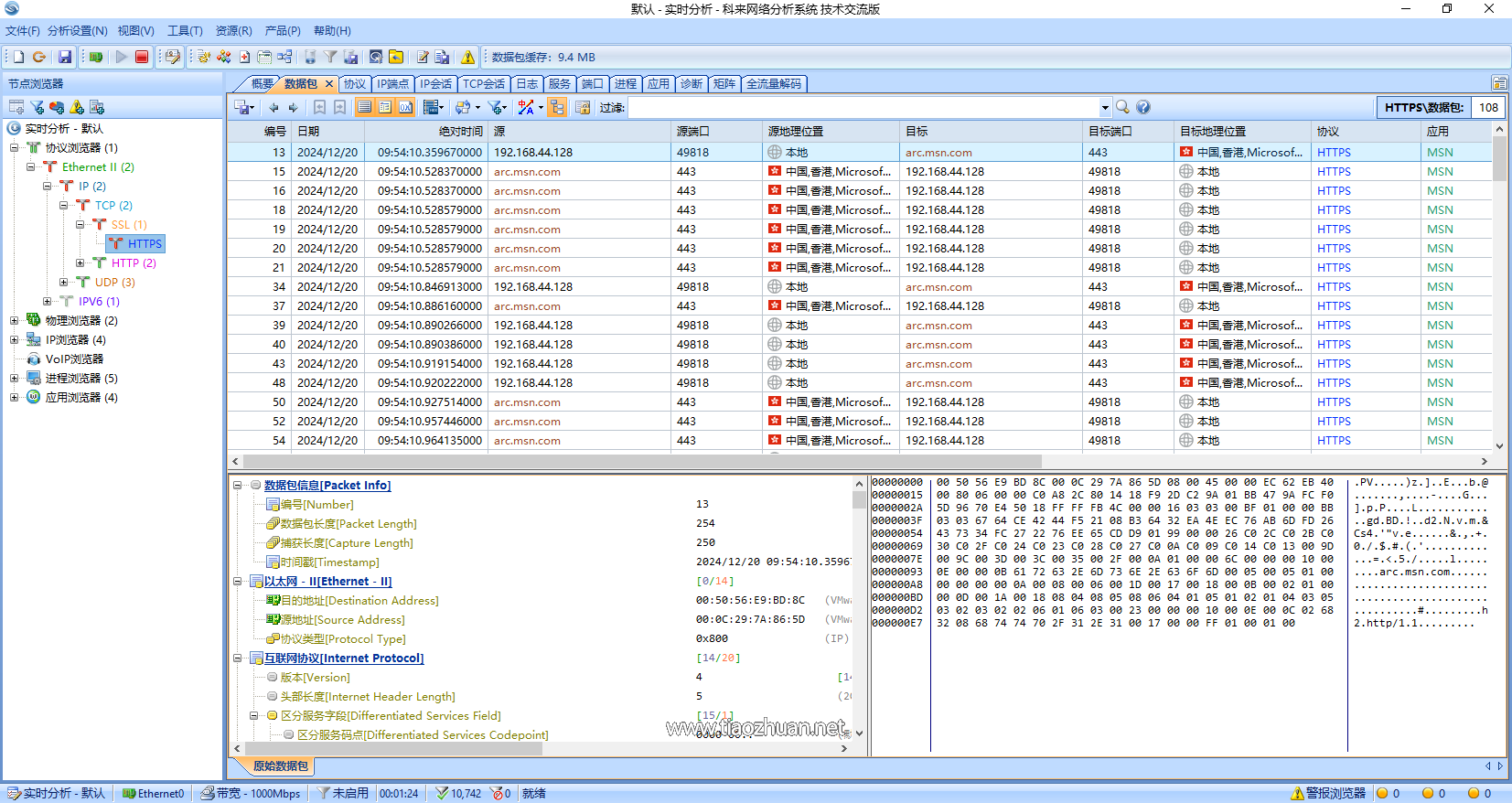Screen dimensions: 1512x803
Task: Expand the IPV6 (1) tree node
Action: point(47,301)
